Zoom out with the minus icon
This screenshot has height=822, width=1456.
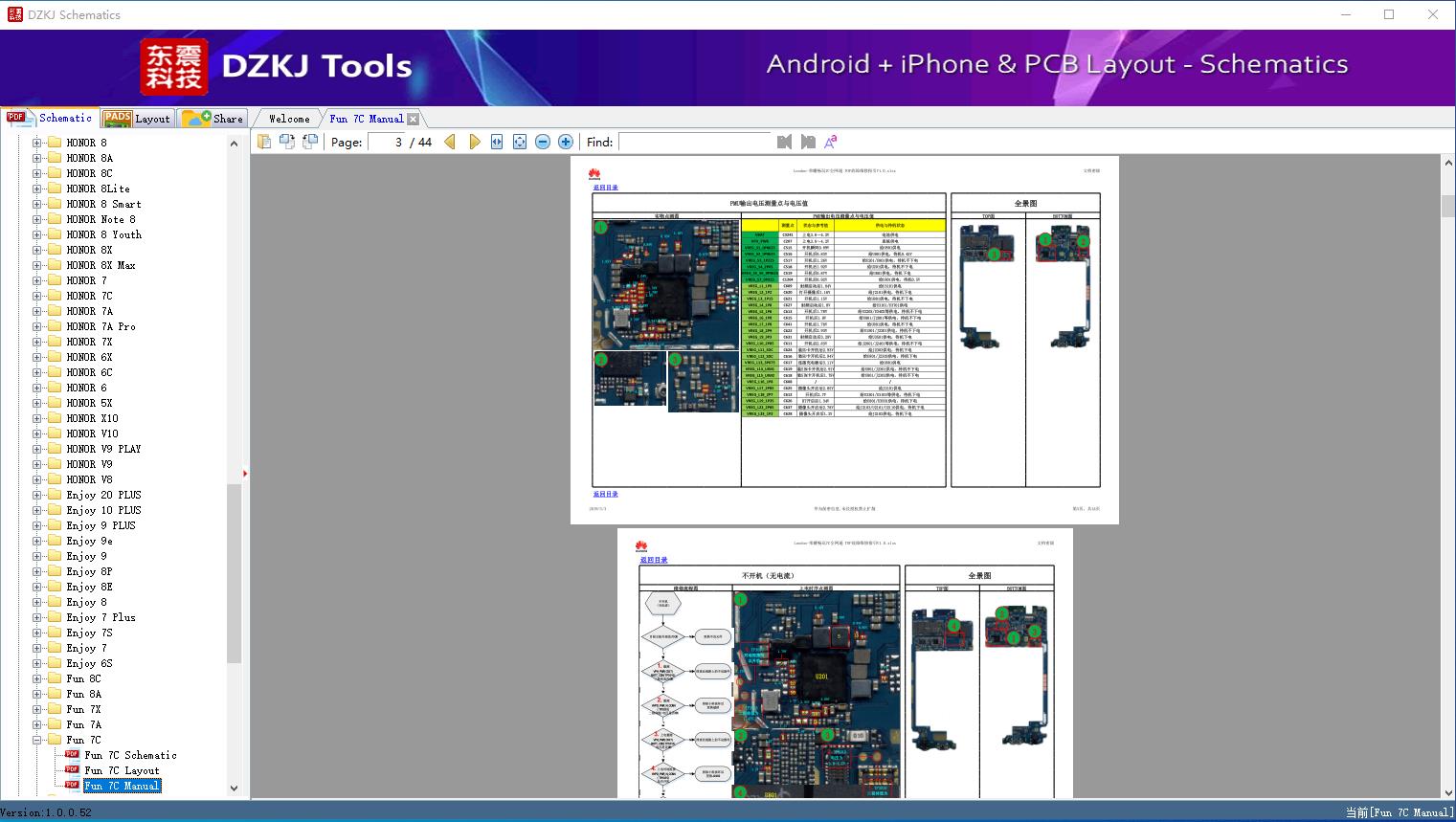[x=543, y=142]
